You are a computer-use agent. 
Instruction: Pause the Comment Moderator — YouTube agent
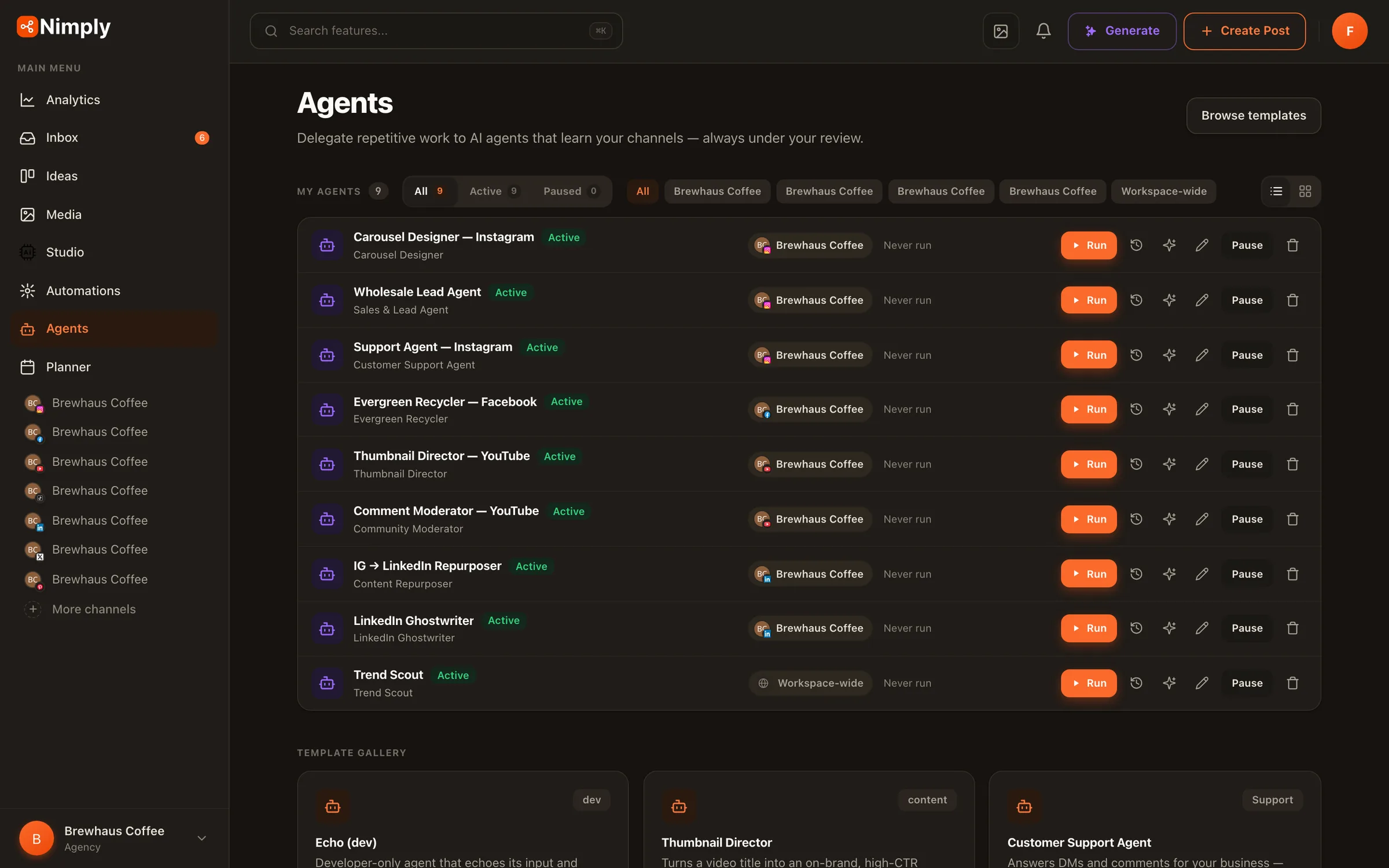tap(1247, 519)
